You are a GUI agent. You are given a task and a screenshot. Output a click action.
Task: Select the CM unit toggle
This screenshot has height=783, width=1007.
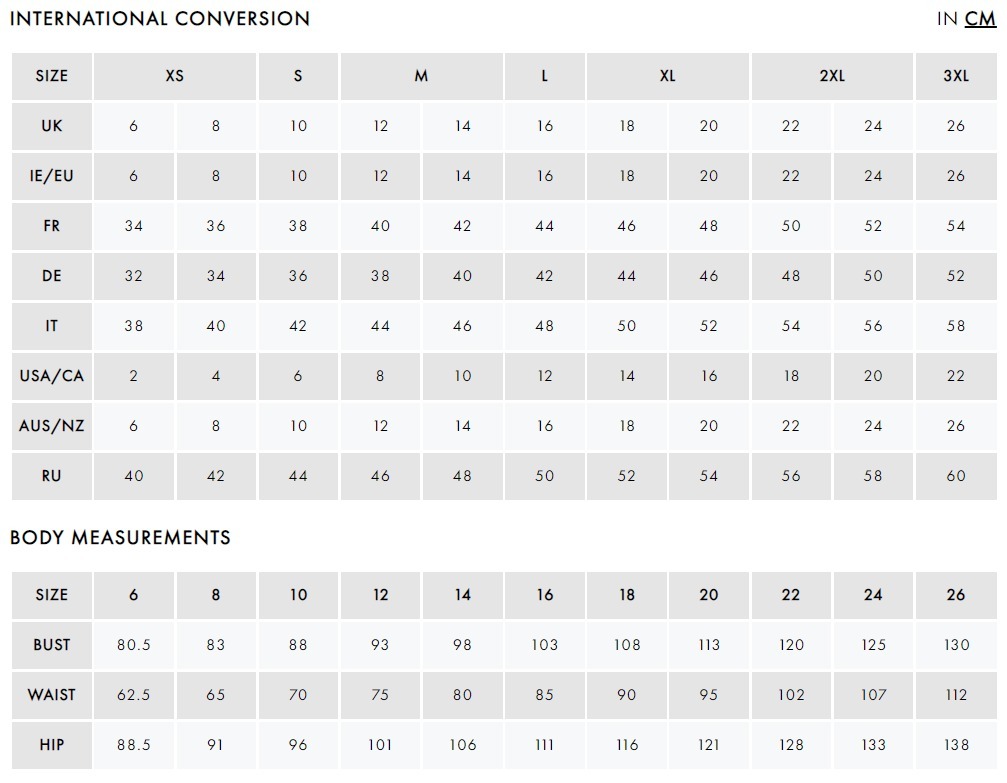[x=980, y=19]
